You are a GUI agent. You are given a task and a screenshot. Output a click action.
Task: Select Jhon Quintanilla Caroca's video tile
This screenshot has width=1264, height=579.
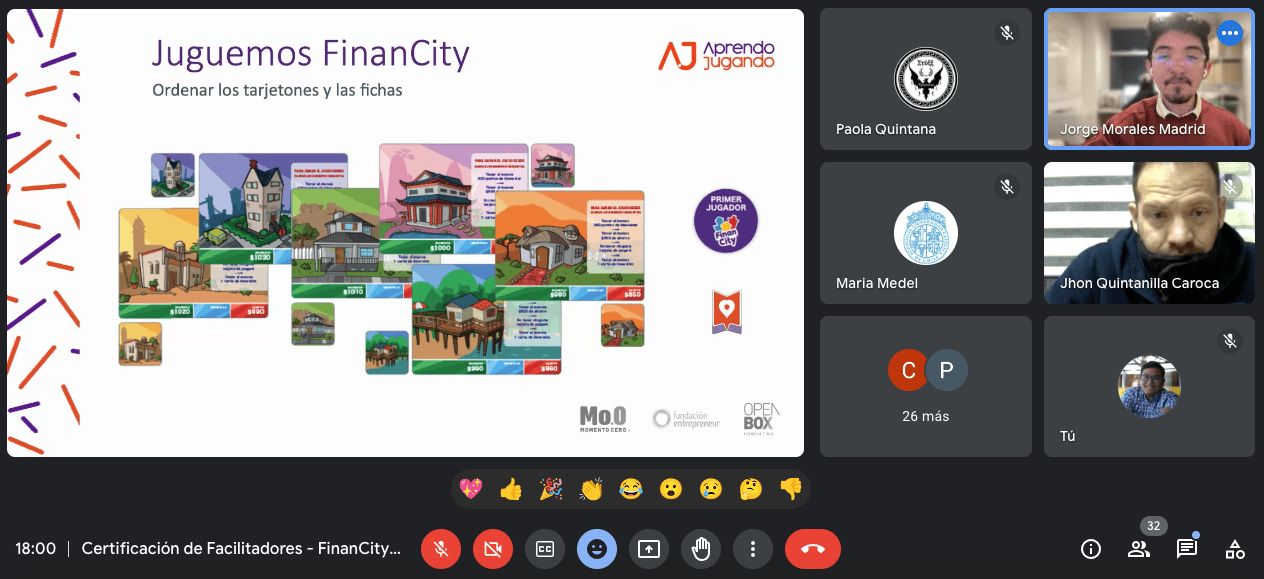[x=1149, y=233]
